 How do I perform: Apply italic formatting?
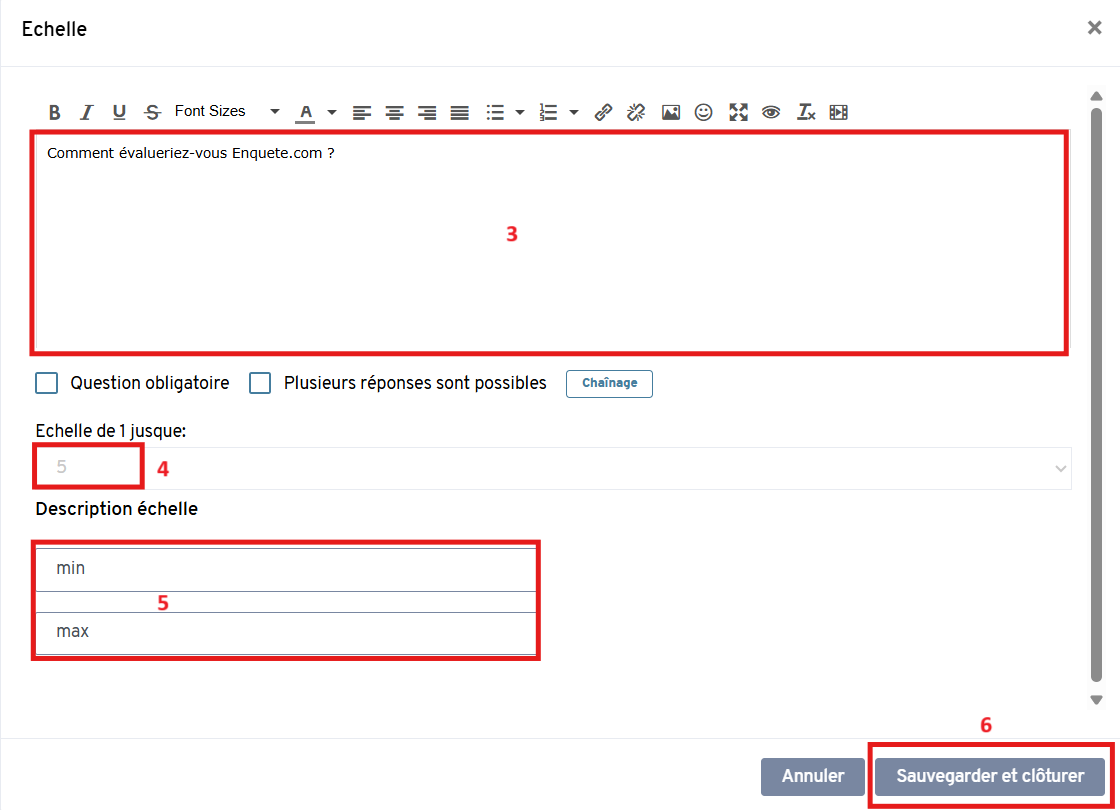click(87, 112)
